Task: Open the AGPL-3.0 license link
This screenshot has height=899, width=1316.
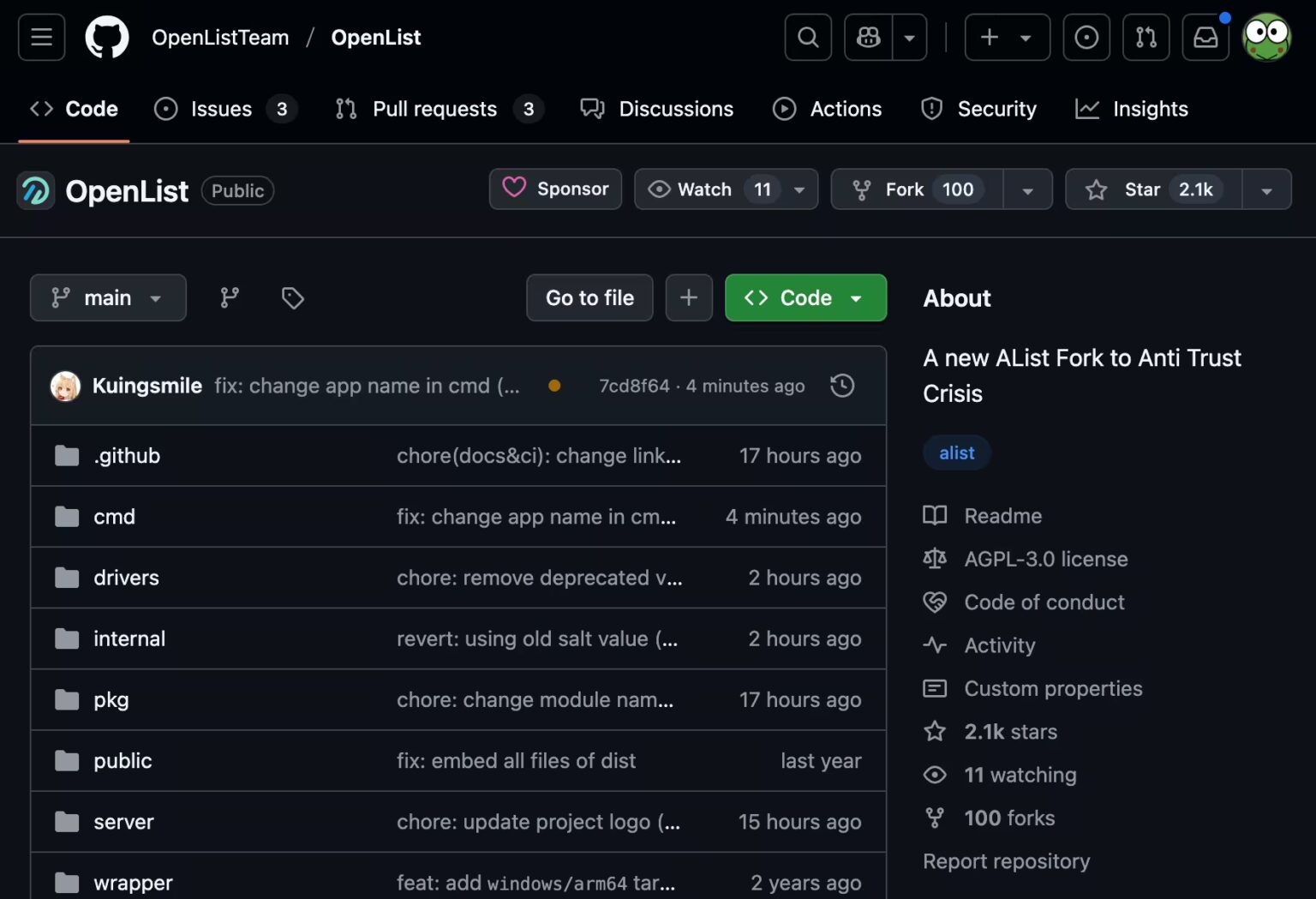Action: [1045, 559]
